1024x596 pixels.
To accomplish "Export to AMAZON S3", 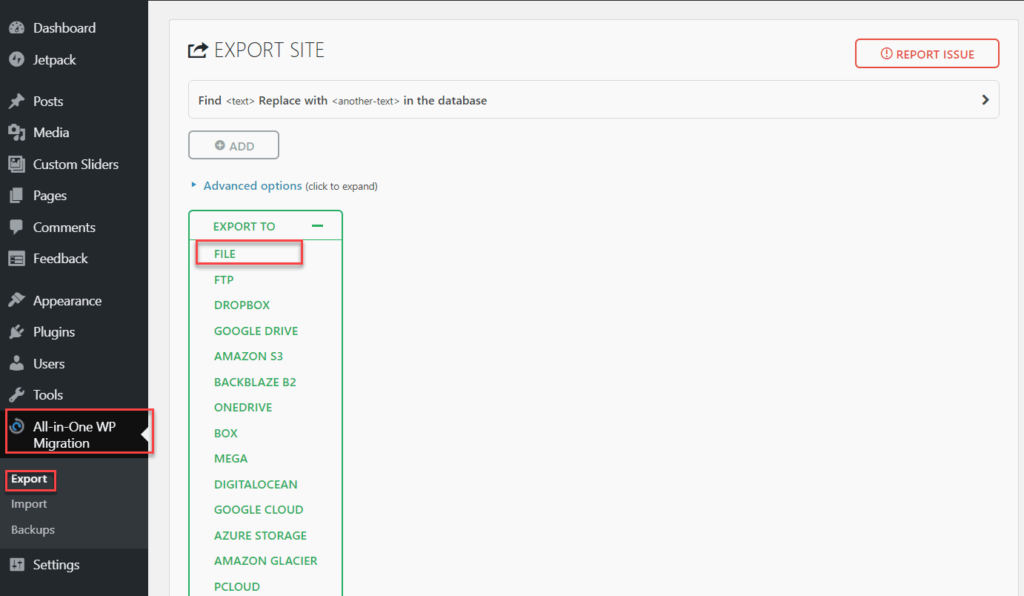I will click(x=248, y=356).
